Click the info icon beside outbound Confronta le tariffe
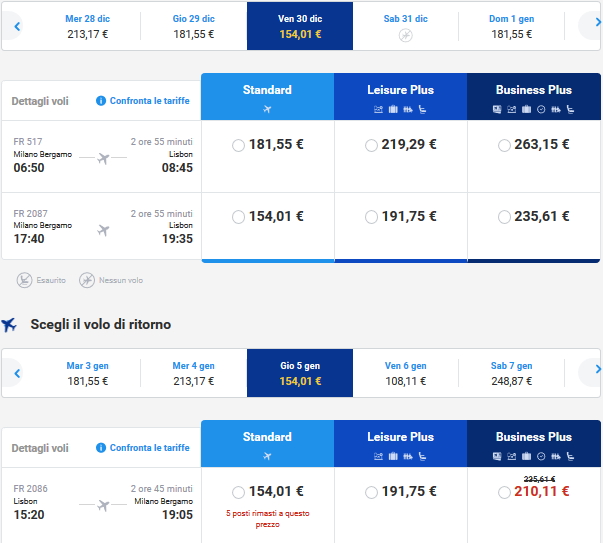 coord(101,101)
